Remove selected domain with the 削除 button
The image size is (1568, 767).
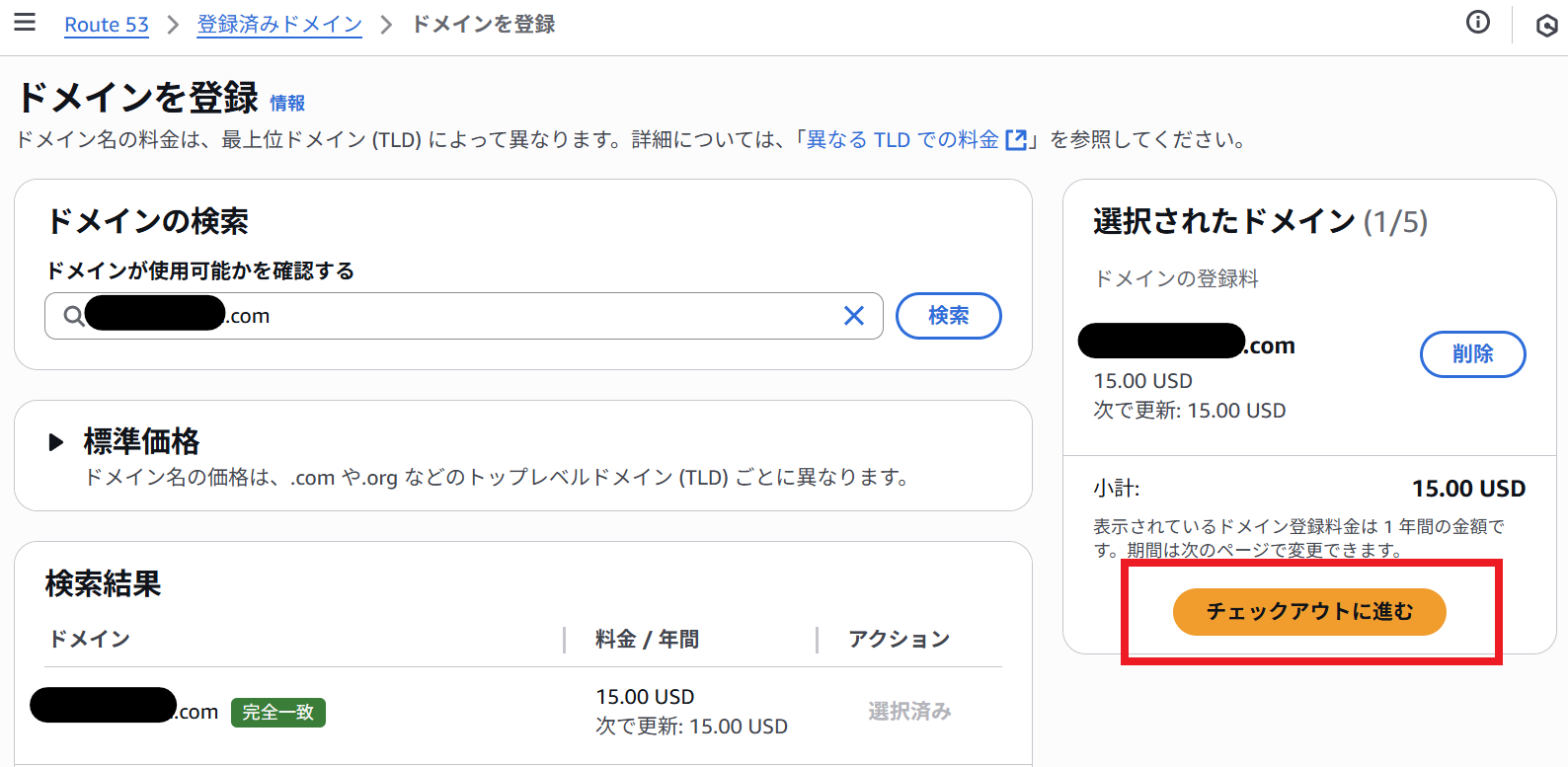click(x=1472, y=354)
